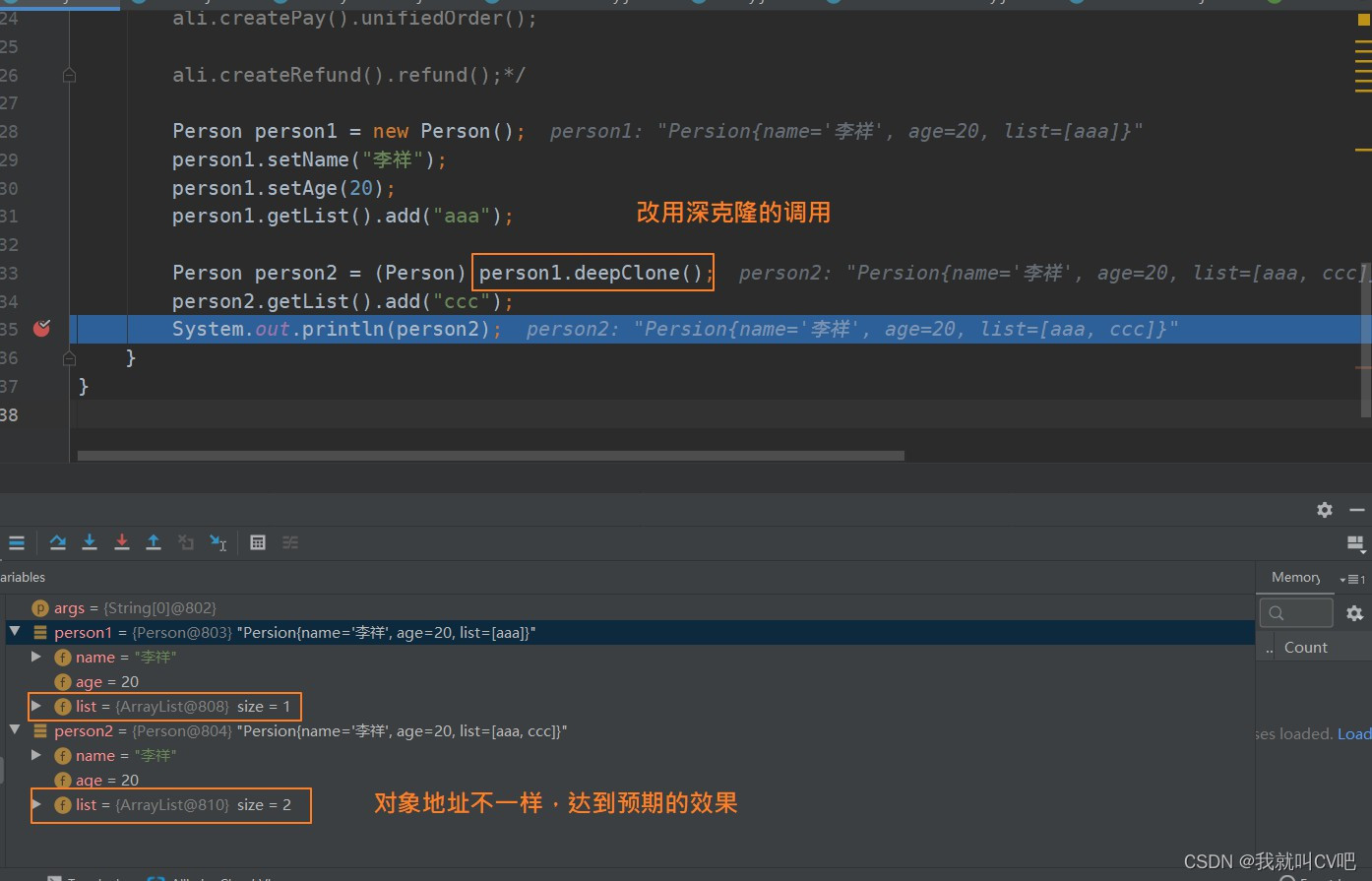This screenshot has width=1372, height=881.
Task: Open Memory view settings gear
Action: tap(1354, 613)
